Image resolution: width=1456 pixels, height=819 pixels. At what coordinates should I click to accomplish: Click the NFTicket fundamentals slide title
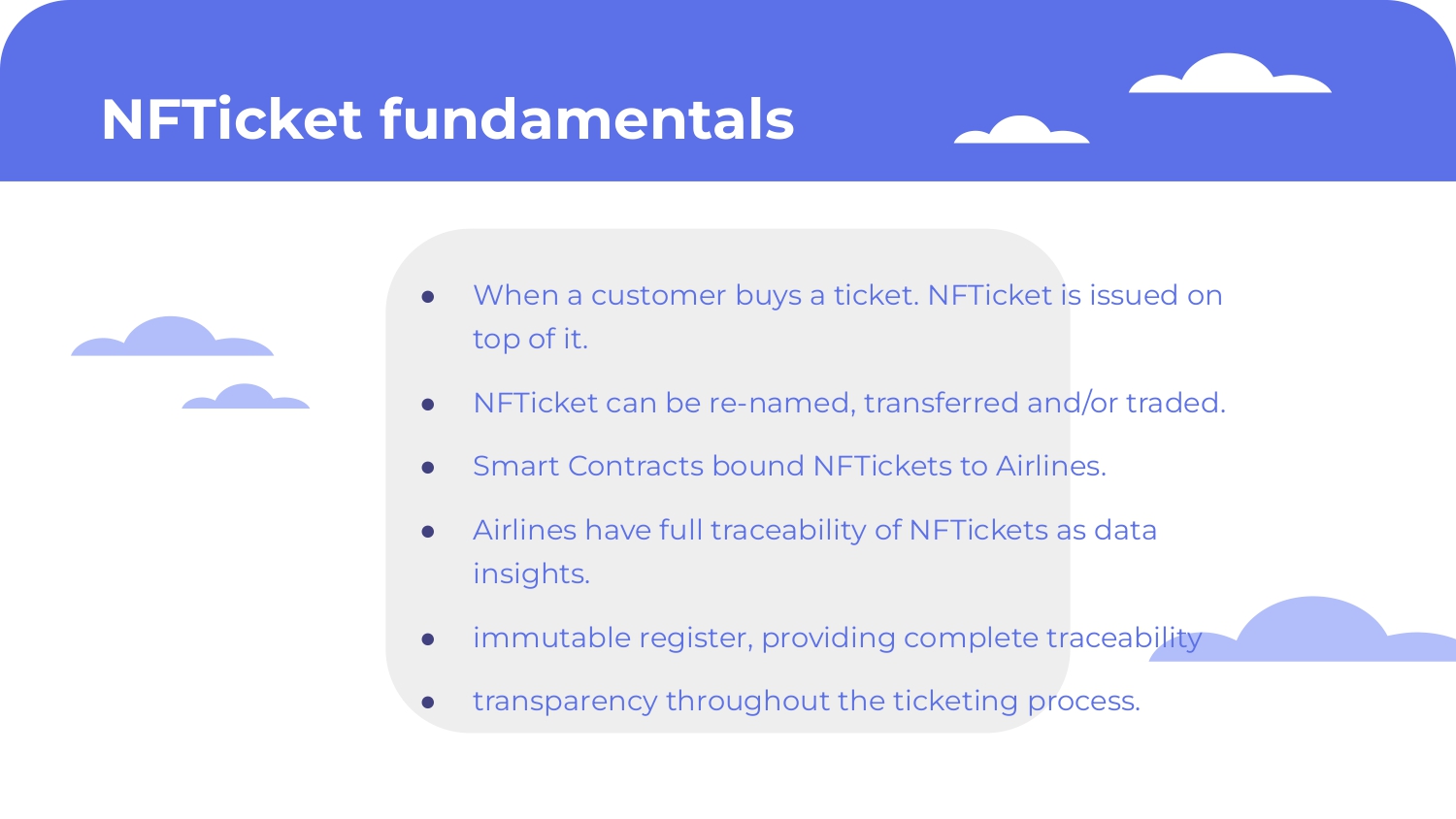(x=447, y=120)
